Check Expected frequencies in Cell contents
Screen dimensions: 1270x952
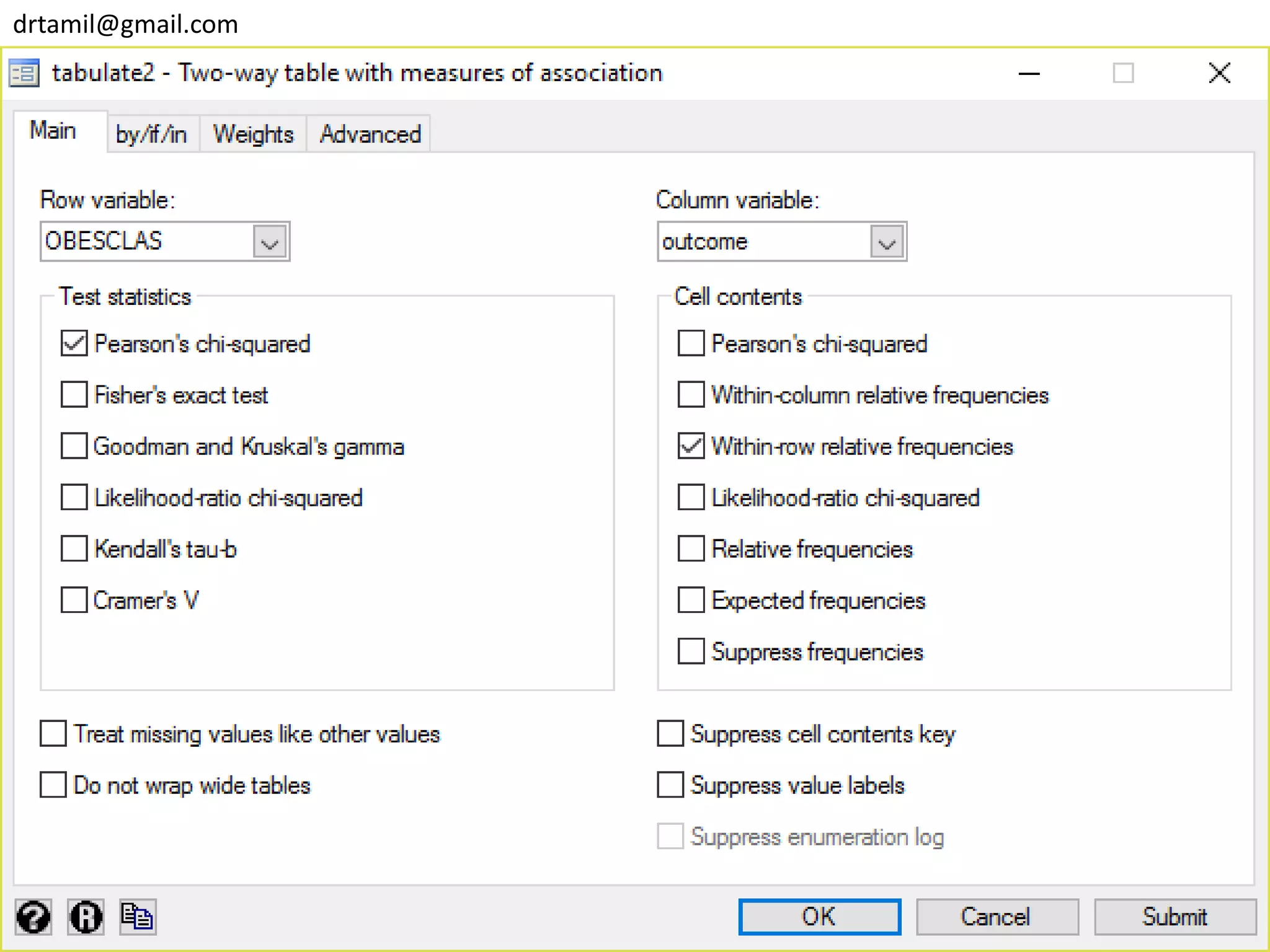click(691, 600)
